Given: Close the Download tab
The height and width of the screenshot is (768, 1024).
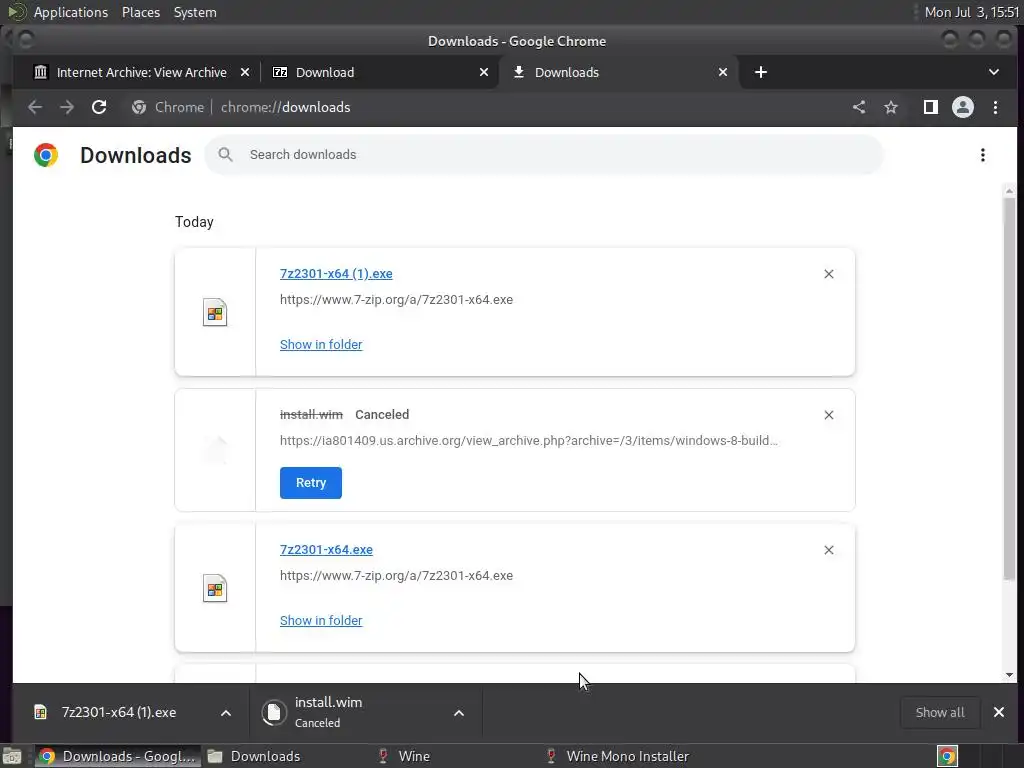Looking at the screenshot, I should (x=484, y=72).
